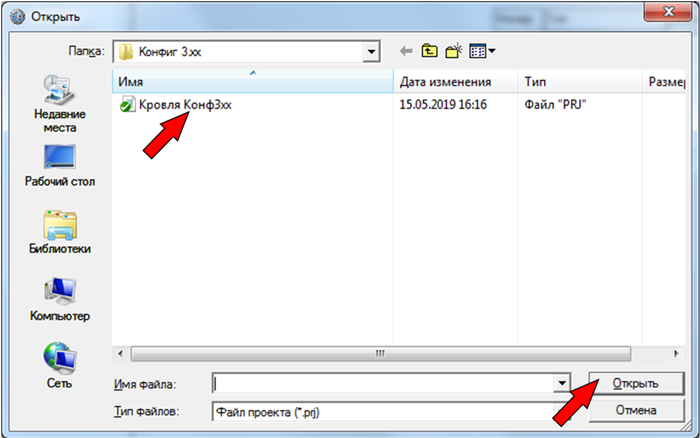Viewport: 700px width, 438px height.
Task: Click the Отмена button
Action: click(x=636, y=410)
